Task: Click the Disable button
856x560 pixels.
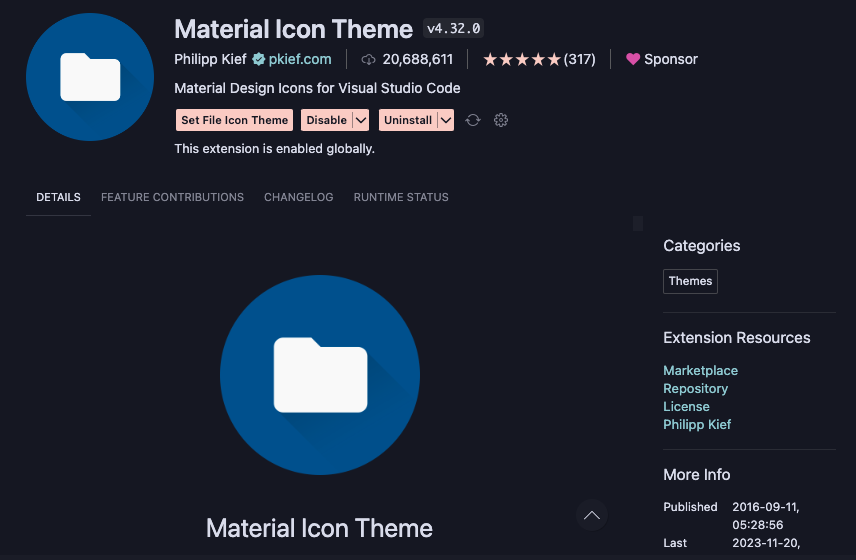Action: [x=326, y=120]
